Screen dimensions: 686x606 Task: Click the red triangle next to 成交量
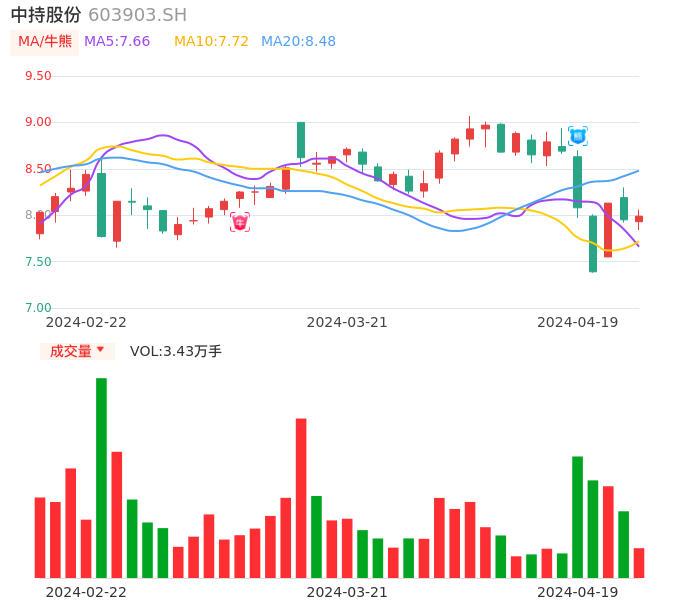click(x=100, y=350)
